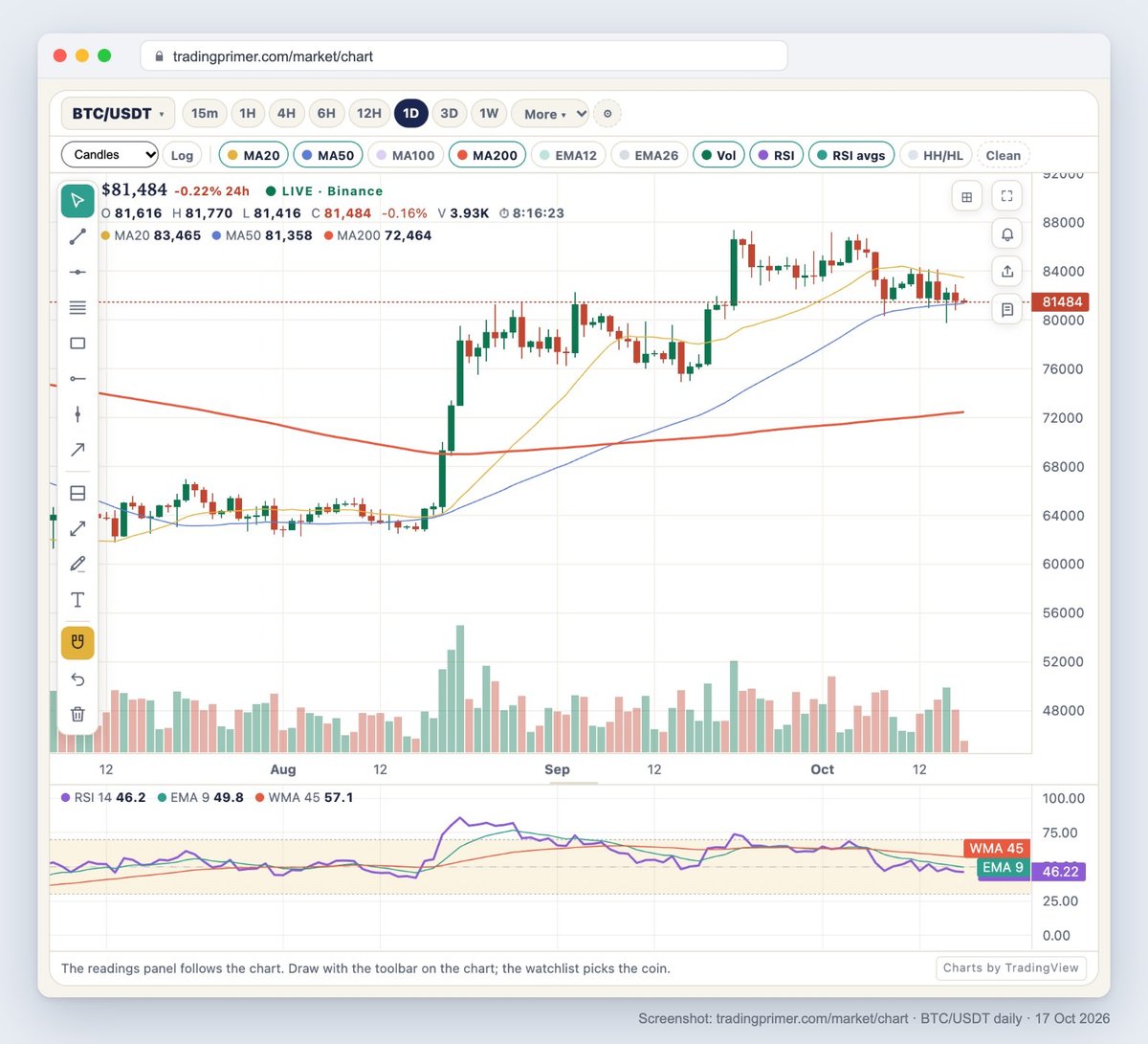Screen dimensions: 1148x1044
Task: Toggle Log price scale
Action: point(182,155)
